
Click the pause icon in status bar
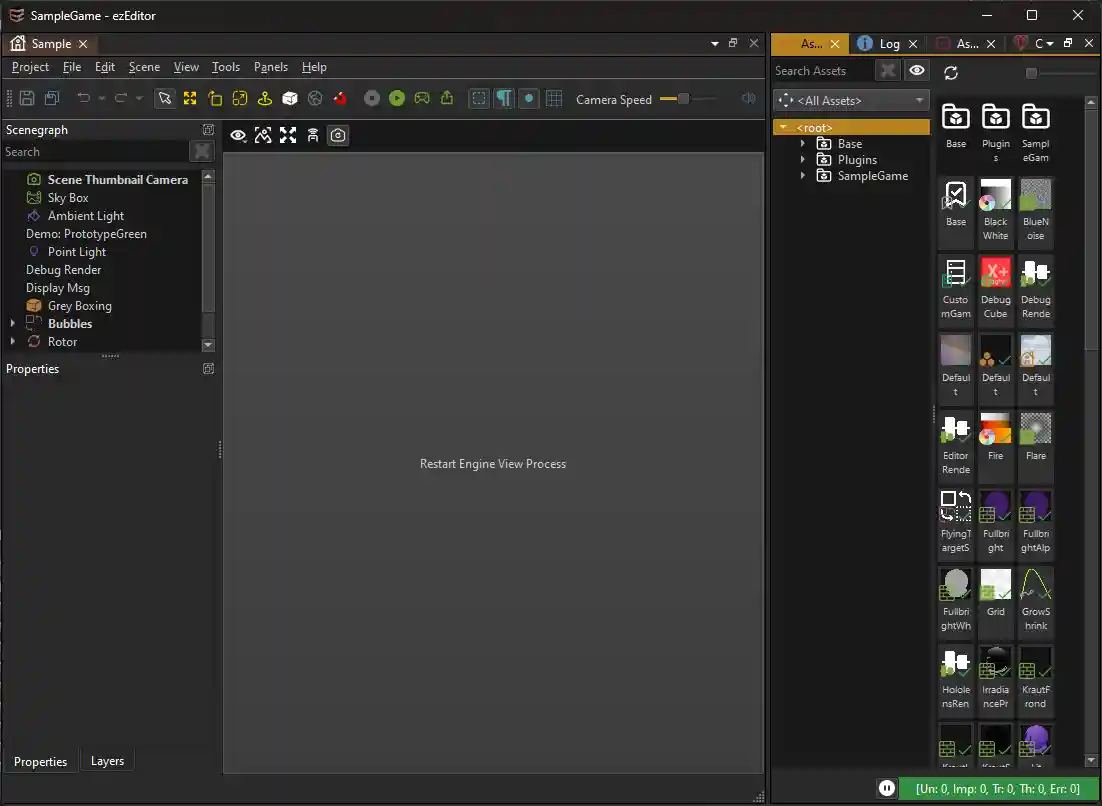click(886, 788)
